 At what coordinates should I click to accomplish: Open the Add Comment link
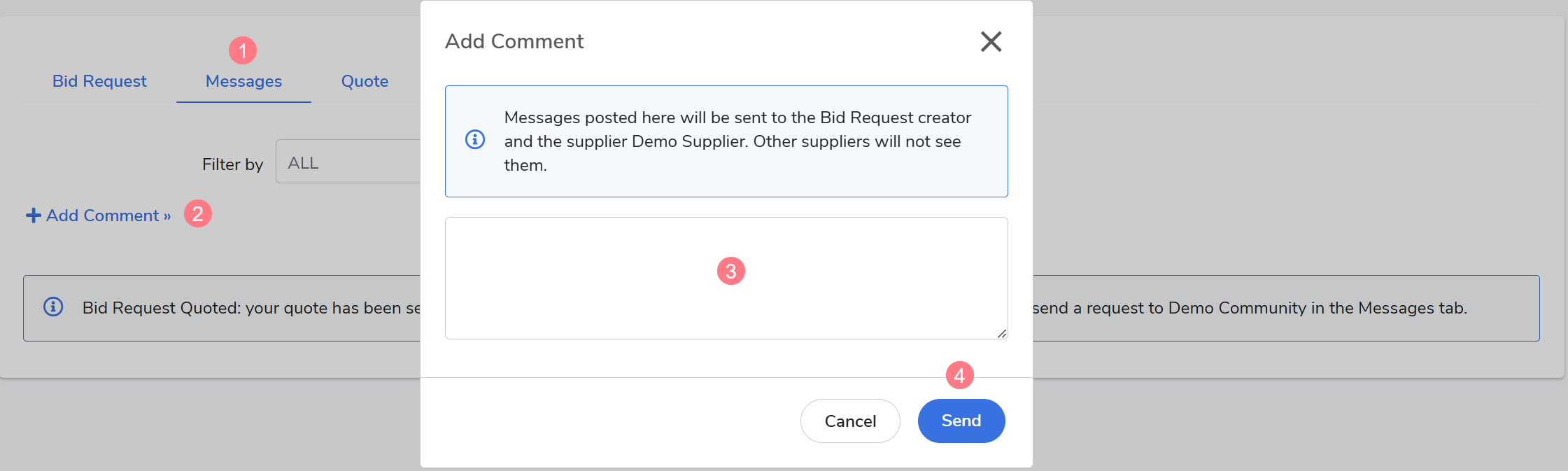[x=99, y=216]
